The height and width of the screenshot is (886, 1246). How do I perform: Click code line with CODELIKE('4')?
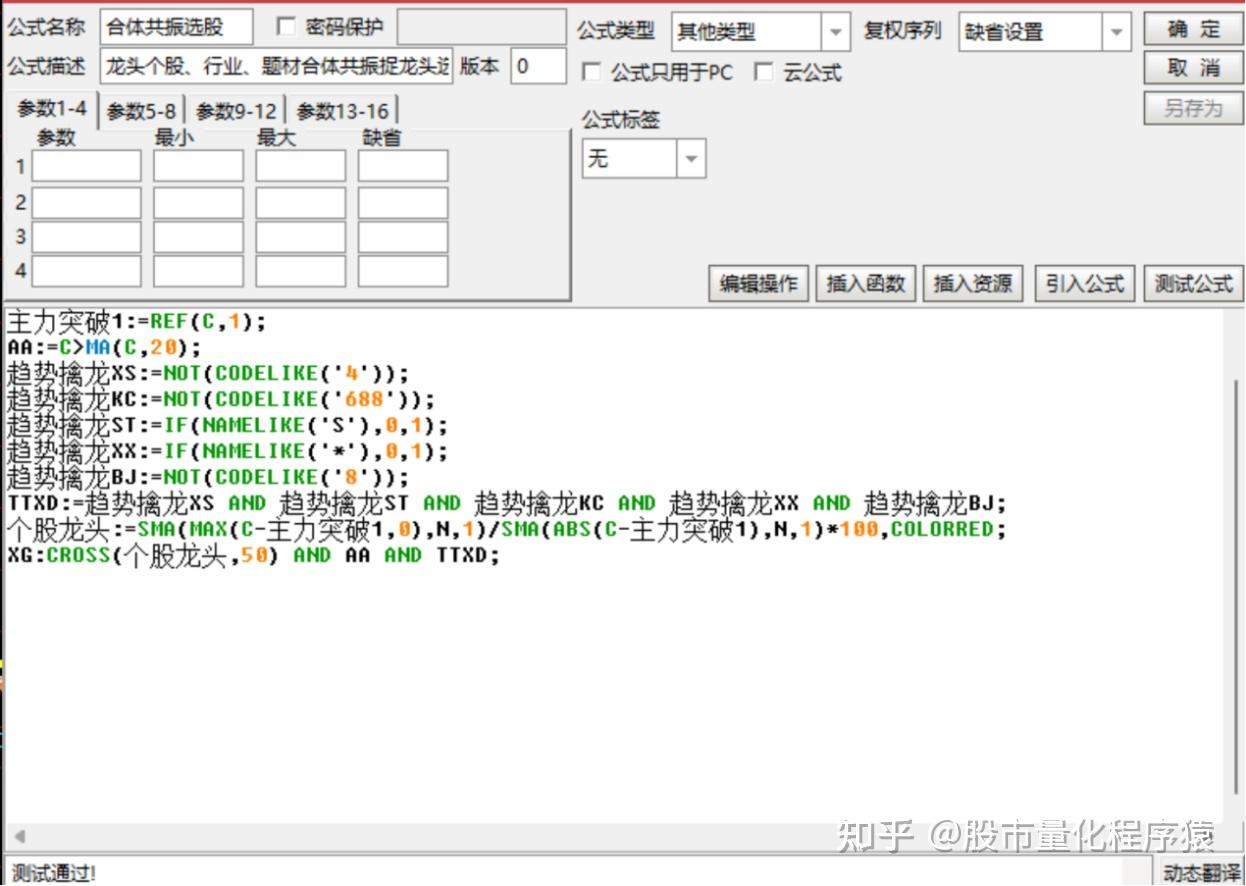coord(208,373)
